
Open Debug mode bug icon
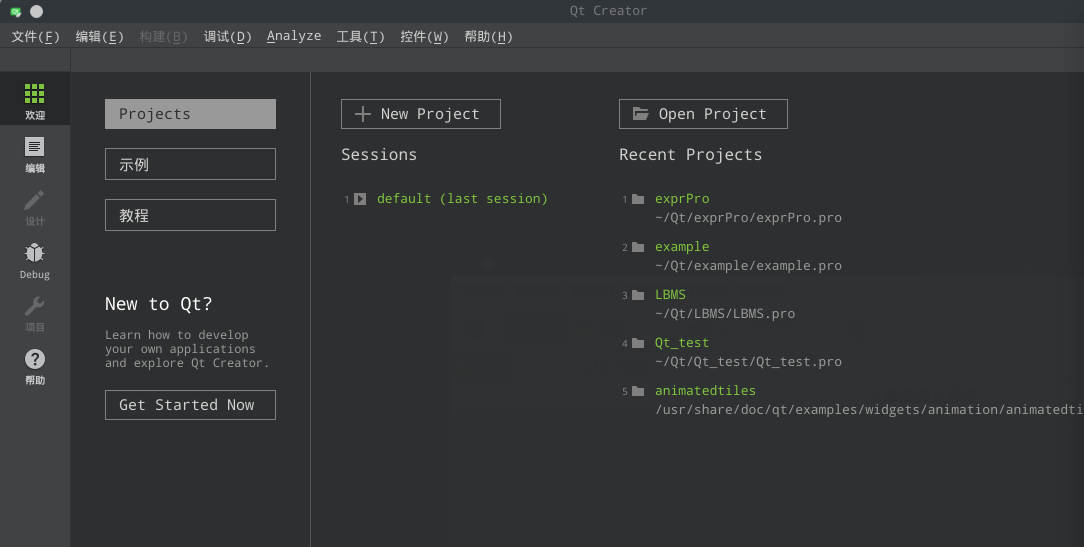pos(34,254)
